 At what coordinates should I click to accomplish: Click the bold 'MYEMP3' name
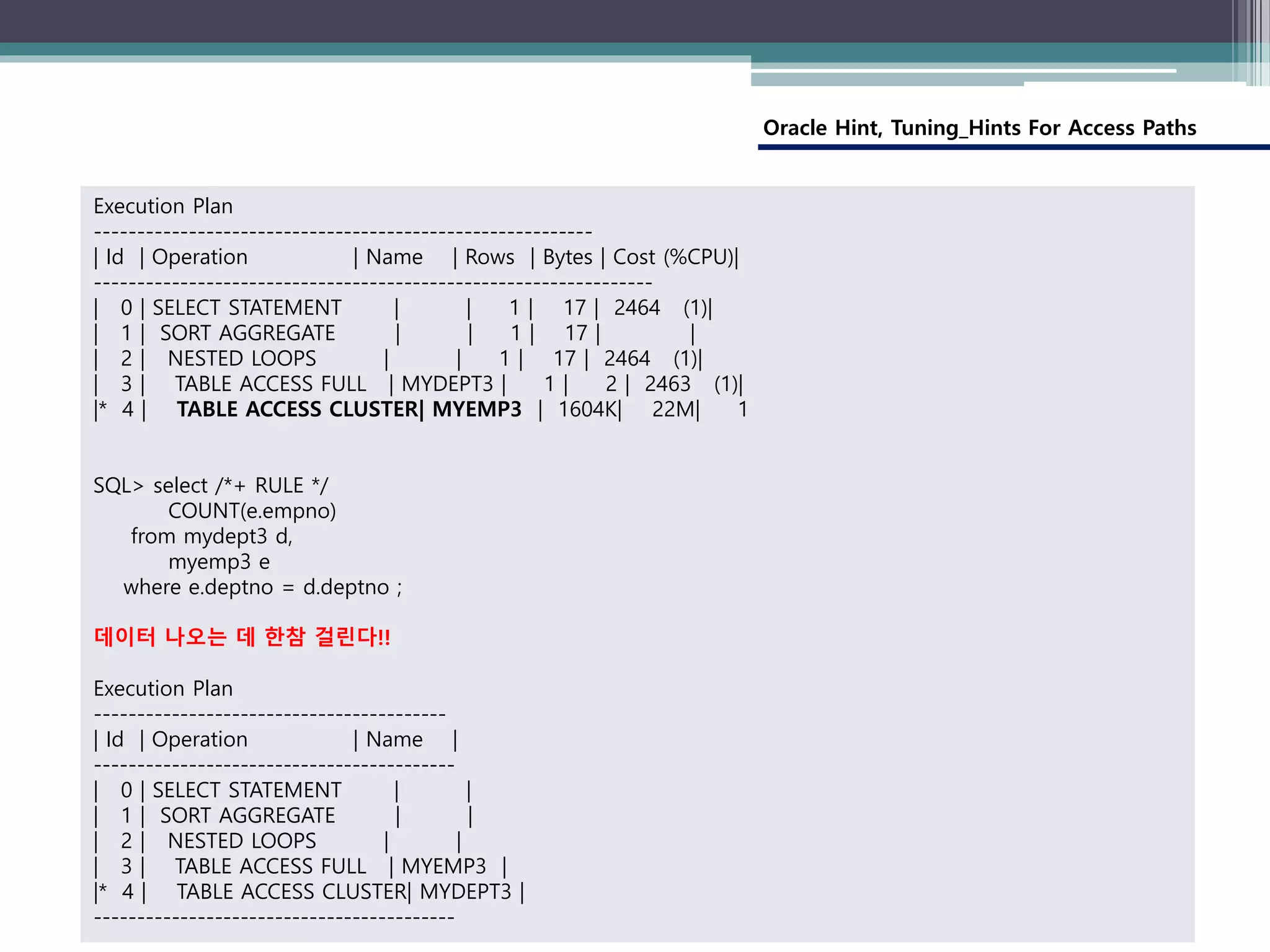pyautogui.click(x=477, y=410)
